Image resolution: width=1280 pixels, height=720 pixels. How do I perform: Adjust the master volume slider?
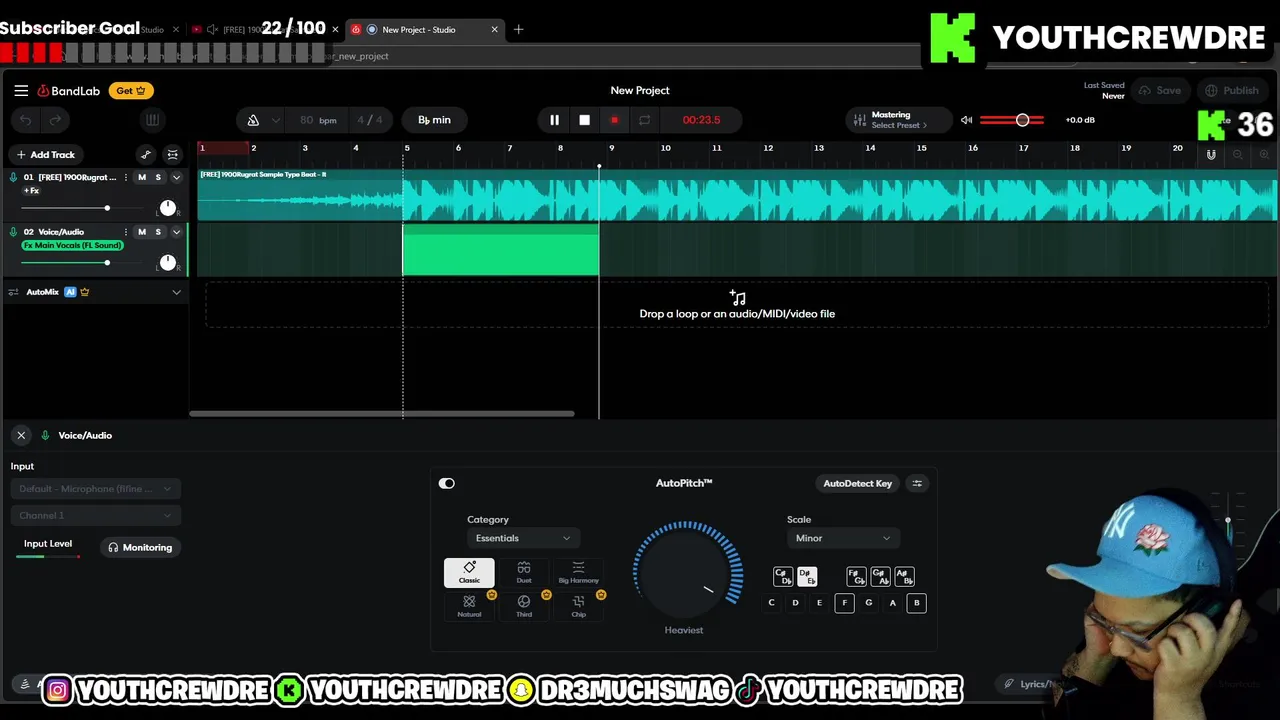point(1012,120)
